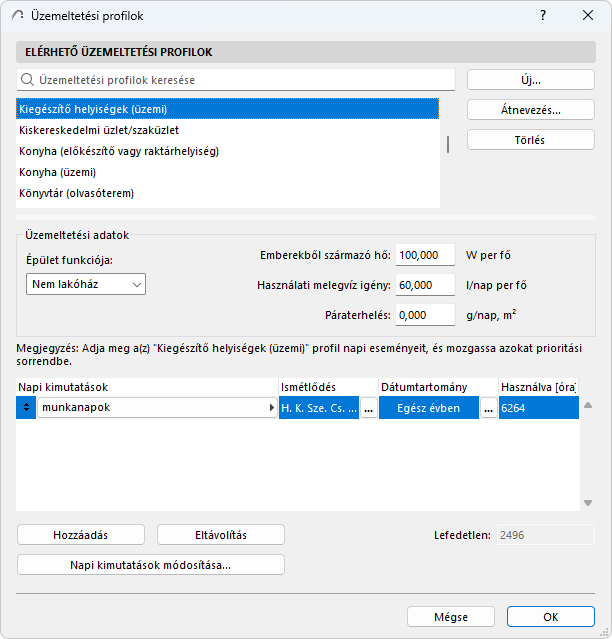The height and width of the screenshot is (639, 612).
Task: Click Napi kimutatások módosítása button
Action: (151, 565)
